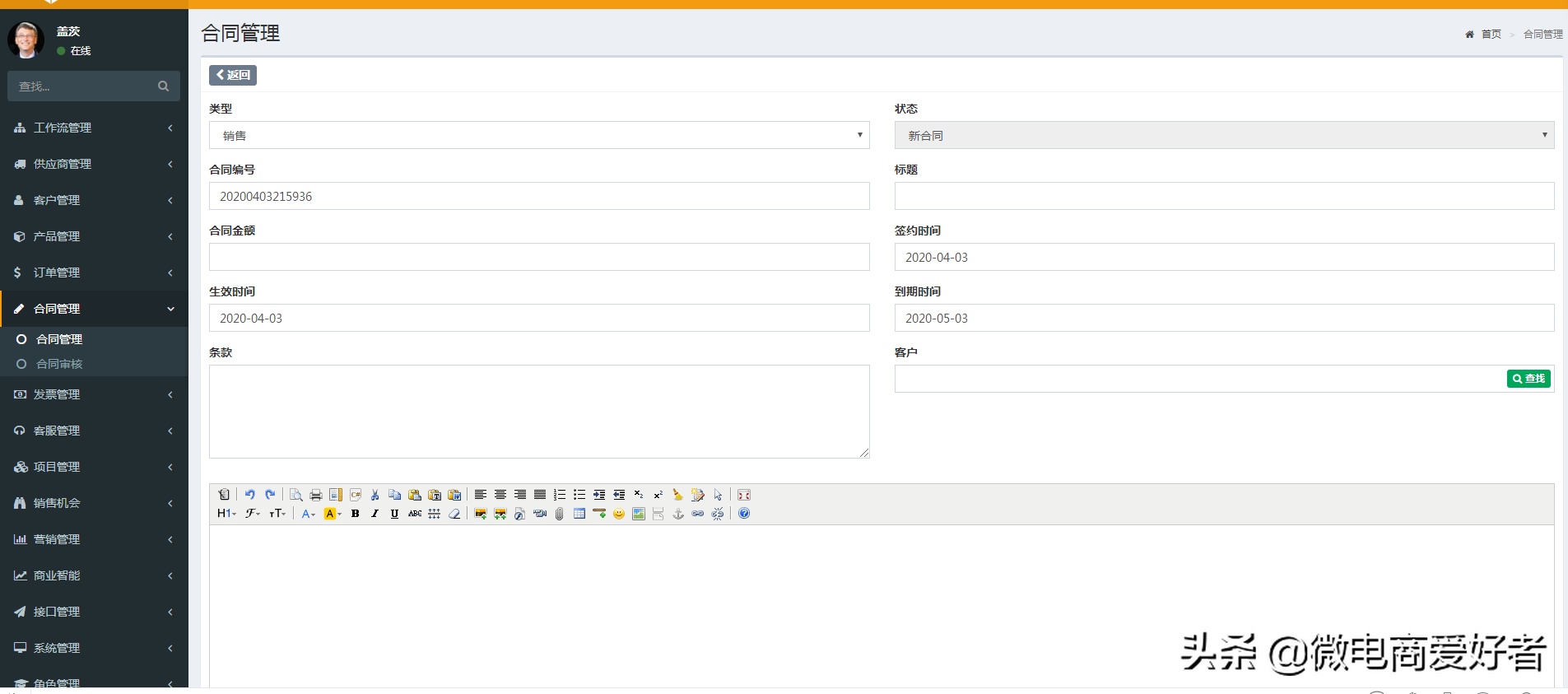This screenshot has height=694, width=1568.
Task: Apply superscript formatting
Action: click(658, 495)
